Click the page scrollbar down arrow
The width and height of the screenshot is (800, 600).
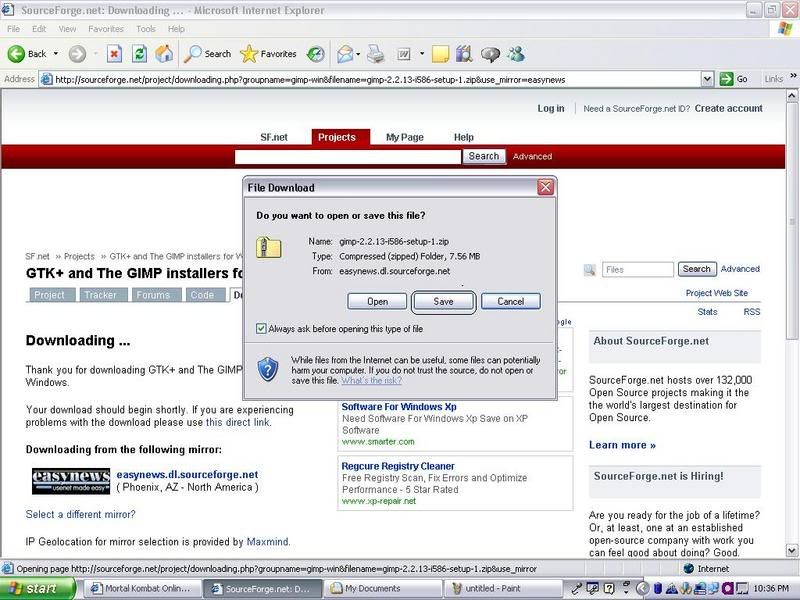[791, 551]
